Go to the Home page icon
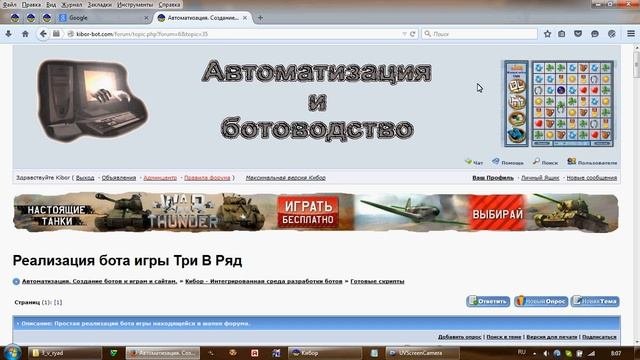The image size is (640, 360). [25, 34]
